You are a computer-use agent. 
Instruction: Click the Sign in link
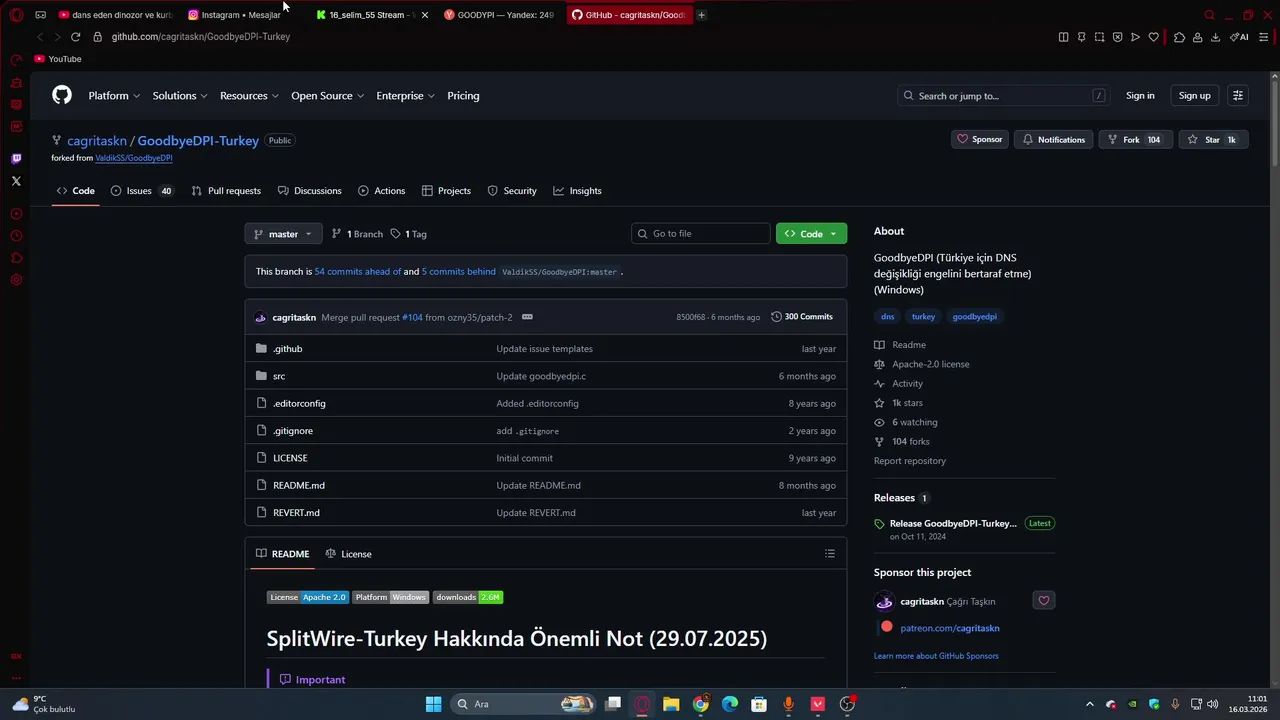click(1140, 96)
